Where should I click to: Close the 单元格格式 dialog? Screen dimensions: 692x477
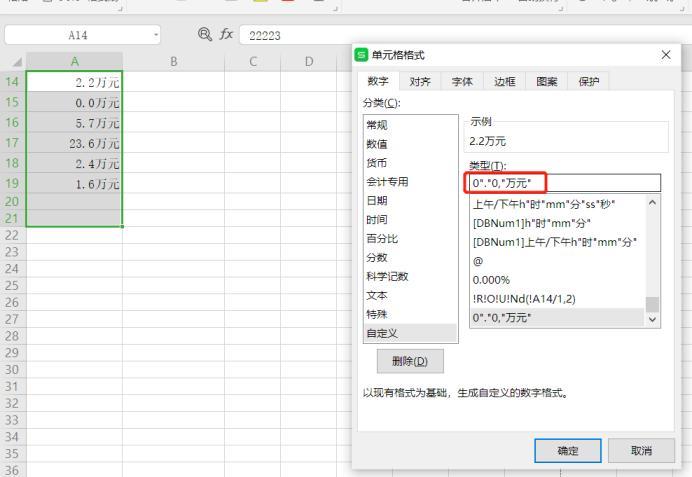pos(666,54)
